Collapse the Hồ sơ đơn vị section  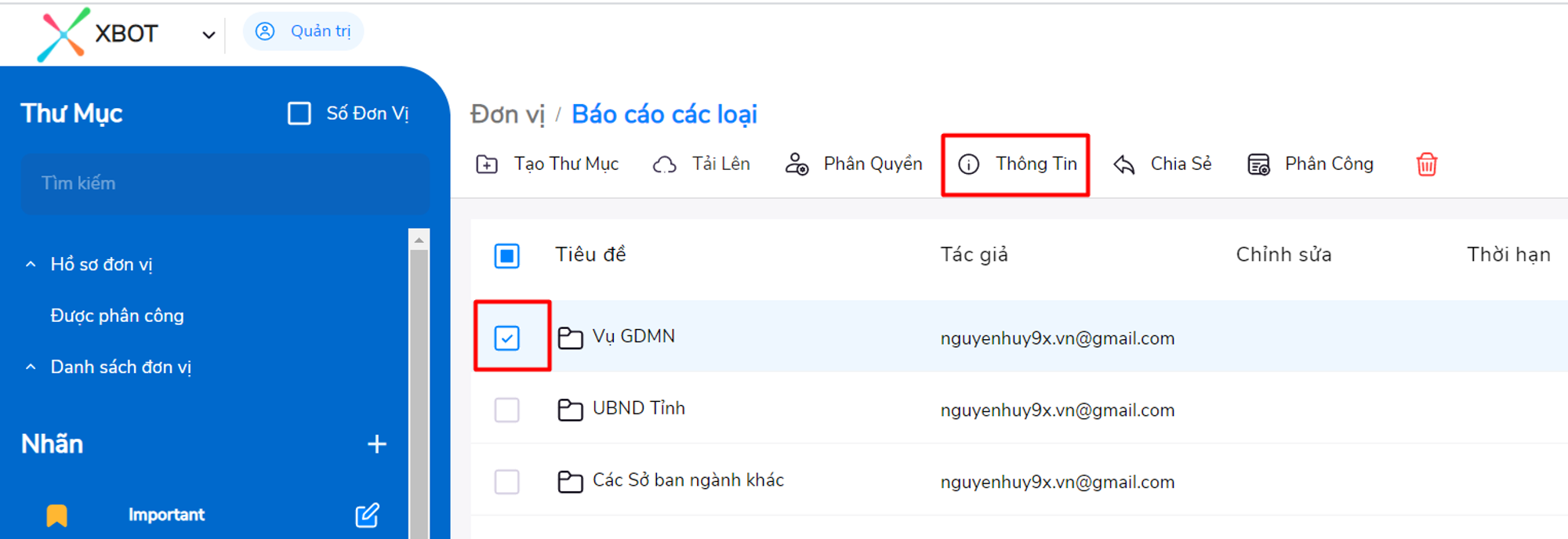[x=31, y=265]
